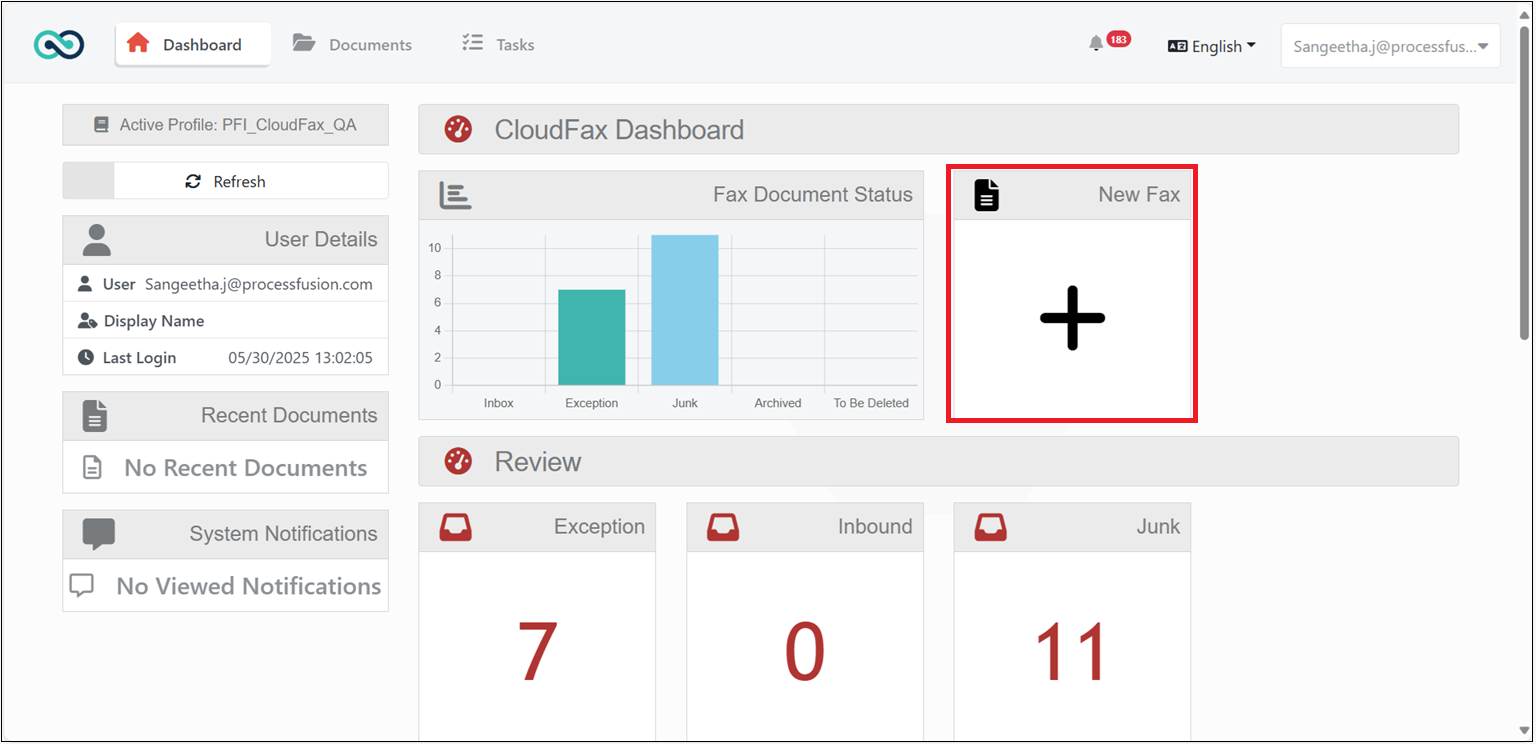The width and height of the screenshot is (1536, 744).
Task: Click the checklist Tasks icon
Action: point(472,43)
